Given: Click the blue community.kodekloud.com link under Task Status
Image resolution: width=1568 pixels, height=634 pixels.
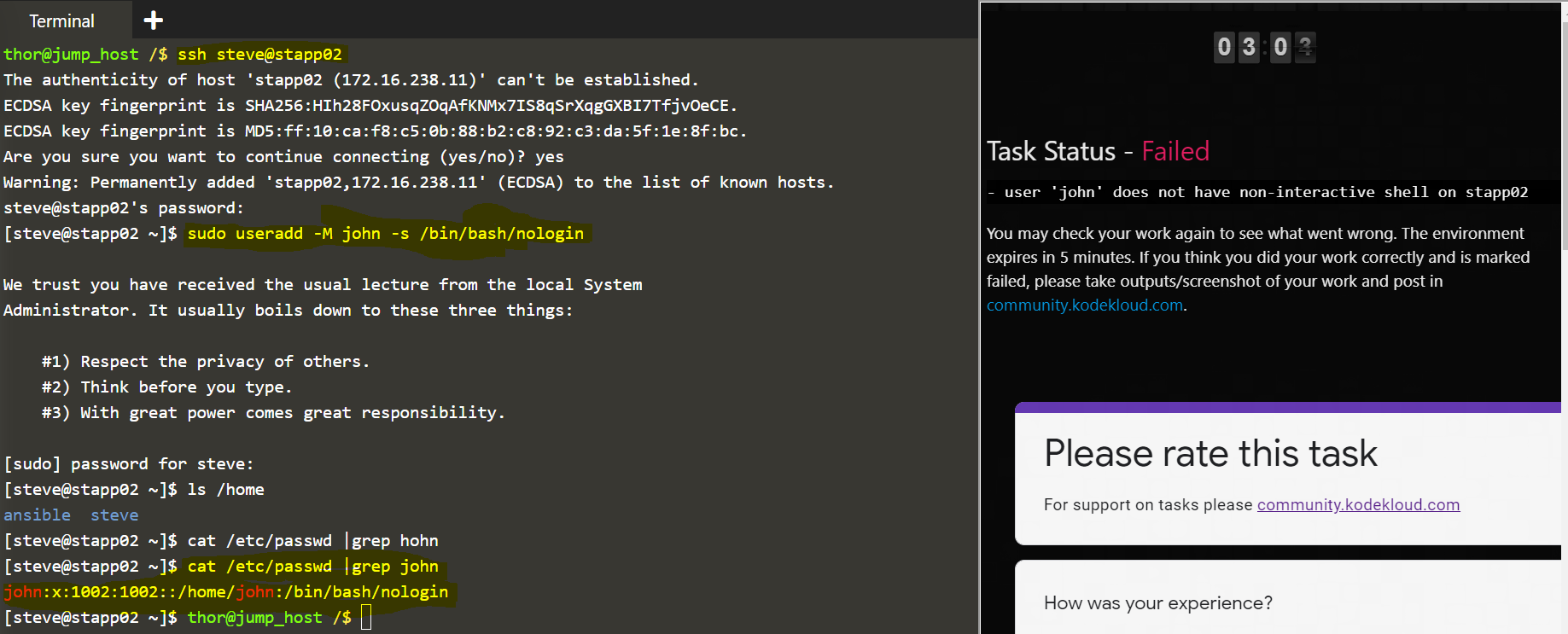Looking at the screenshot, I should click(x=1084, y=305).
